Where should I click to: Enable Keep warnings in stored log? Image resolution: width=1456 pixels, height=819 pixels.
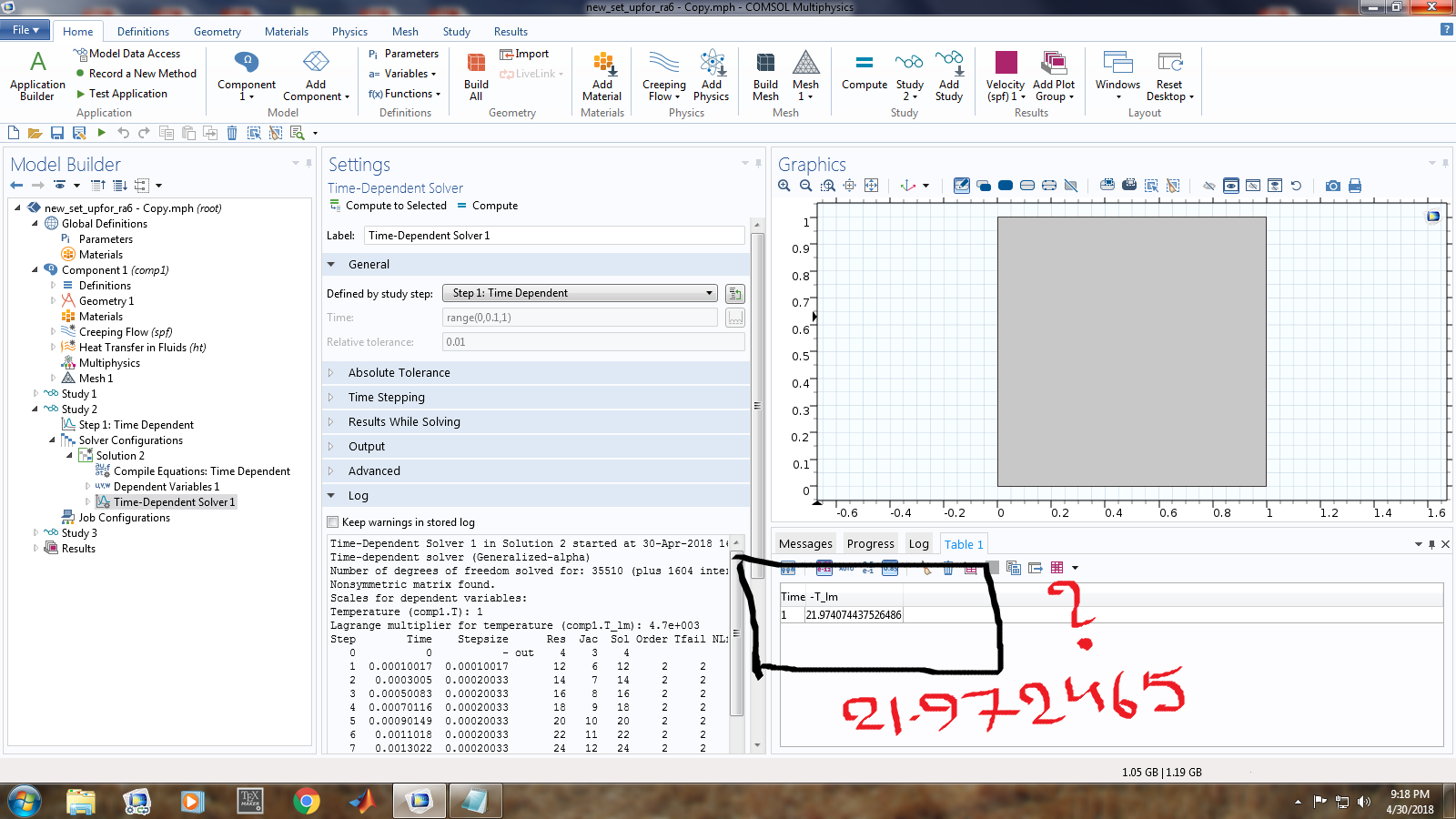click(333, 522)
